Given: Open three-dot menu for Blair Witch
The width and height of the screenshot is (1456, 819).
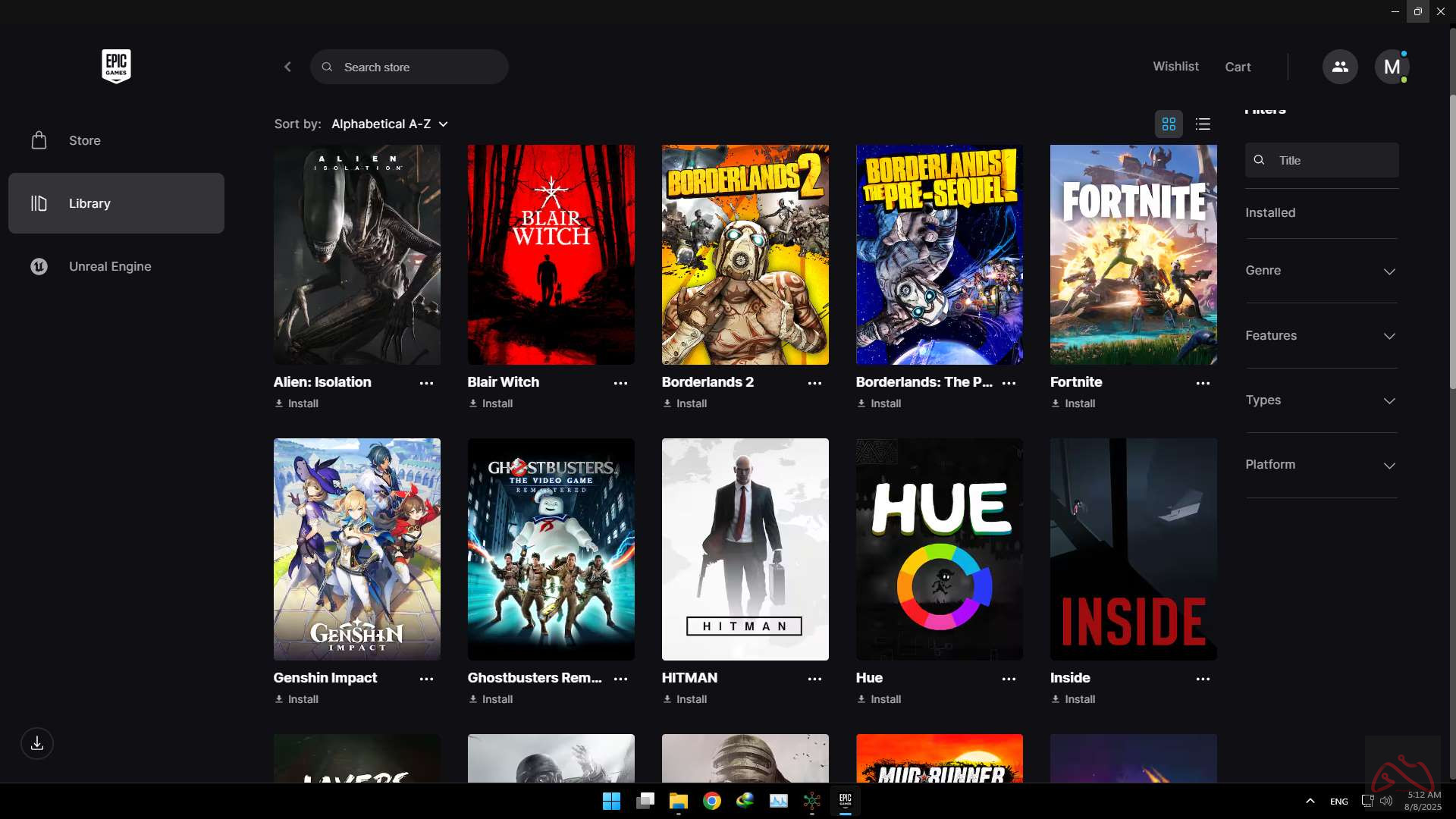Looking at the screenshot, I should (620, 383).
